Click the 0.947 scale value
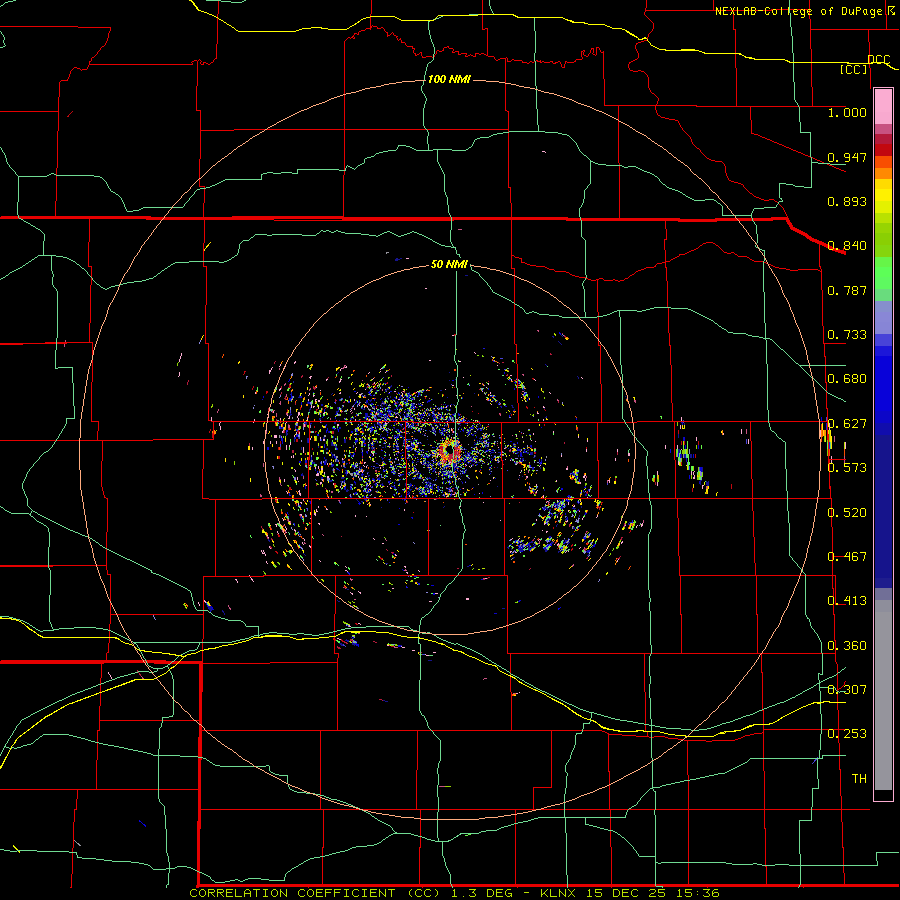The height and width of the screenshot is (900, 900). coord(847,157)
